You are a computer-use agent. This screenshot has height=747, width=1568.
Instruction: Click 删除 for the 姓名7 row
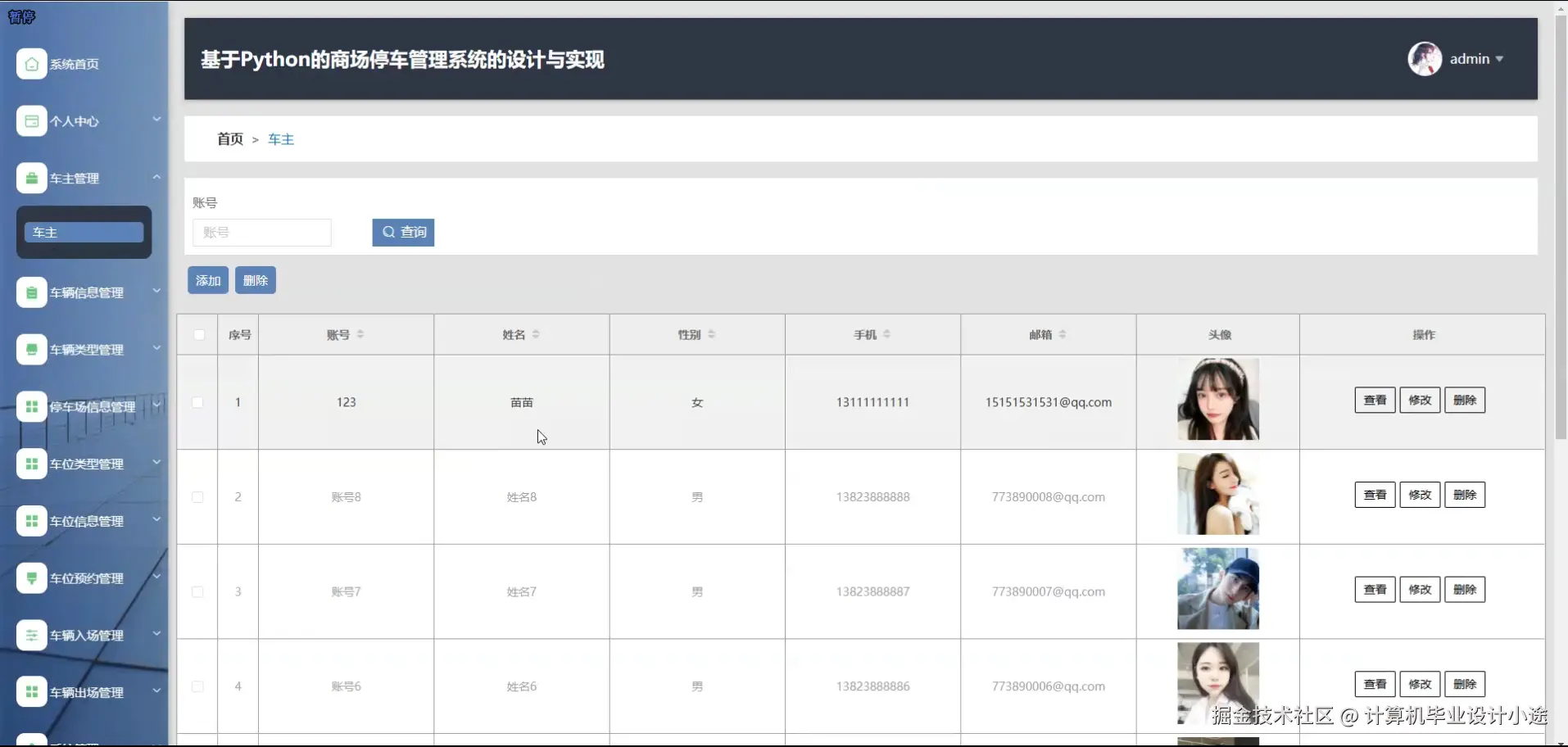click(1465, 589)
